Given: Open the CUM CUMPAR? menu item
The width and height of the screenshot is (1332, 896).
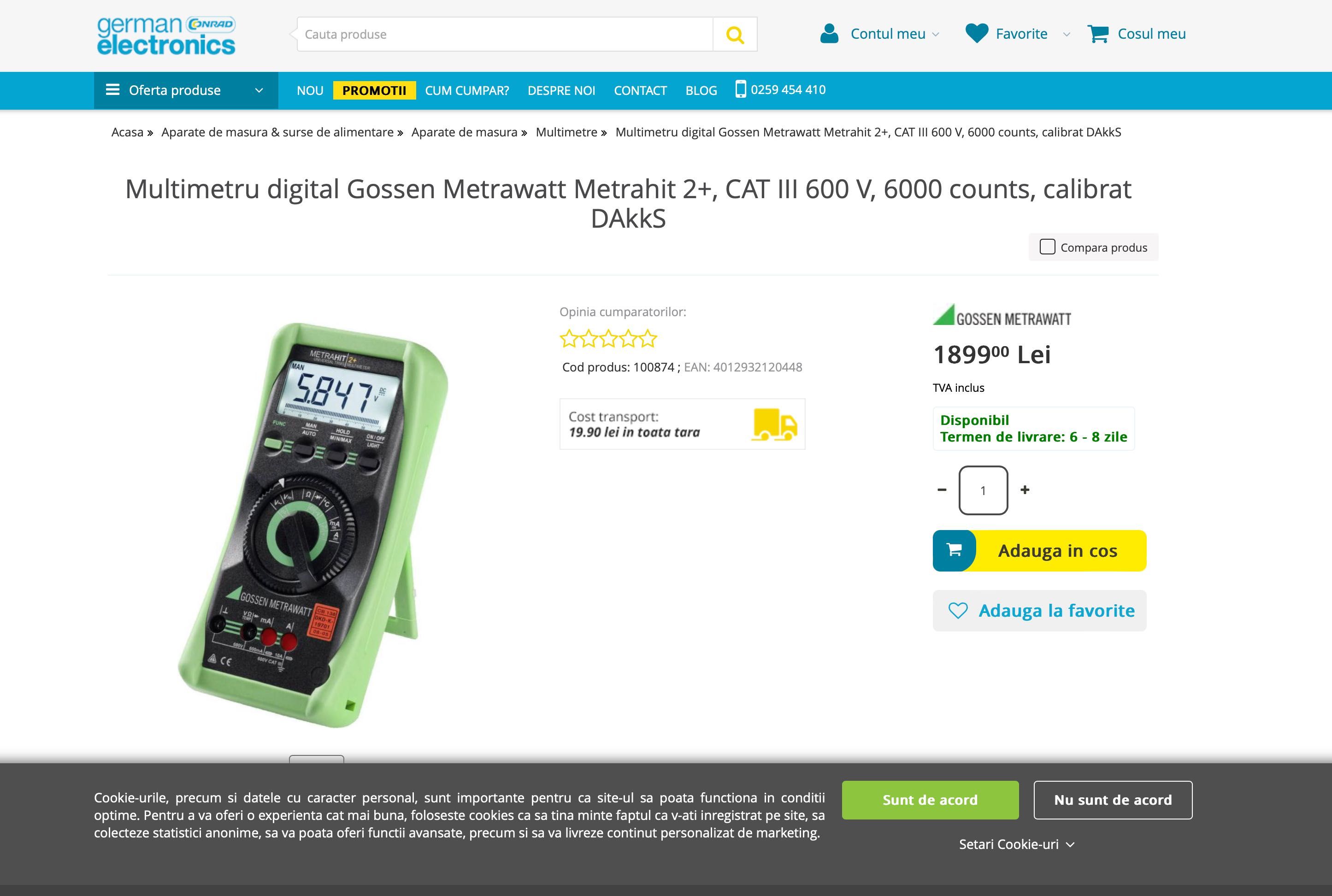Looking at the screenshot, I should point(467,90).
